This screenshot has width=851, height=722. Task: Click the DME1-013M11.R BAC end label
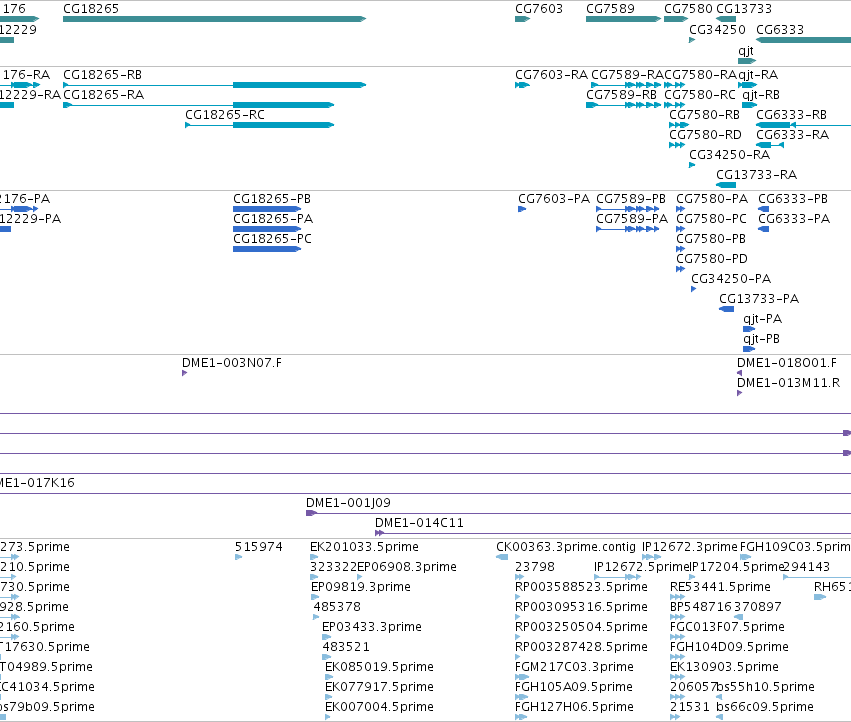pyautogui.click(x=789, y=383)
